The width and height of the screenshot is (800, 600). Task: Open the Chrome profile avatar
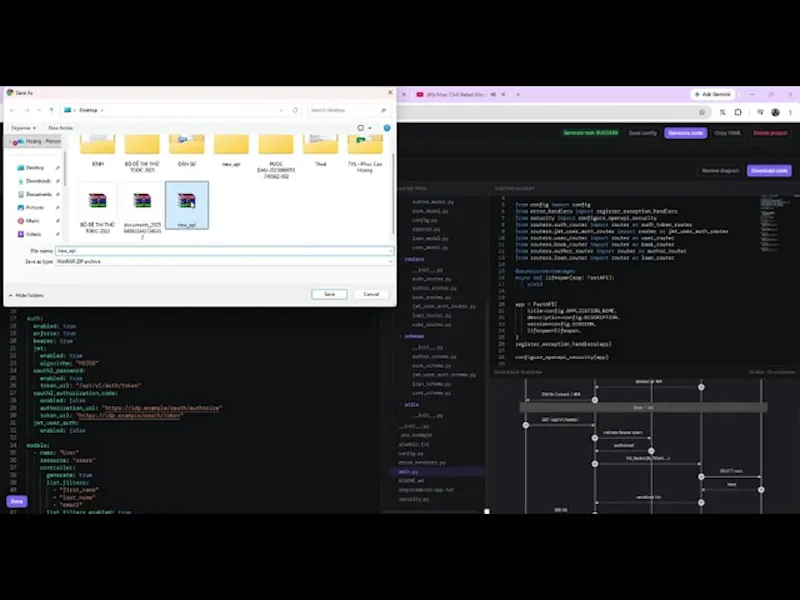pos(776,112)
